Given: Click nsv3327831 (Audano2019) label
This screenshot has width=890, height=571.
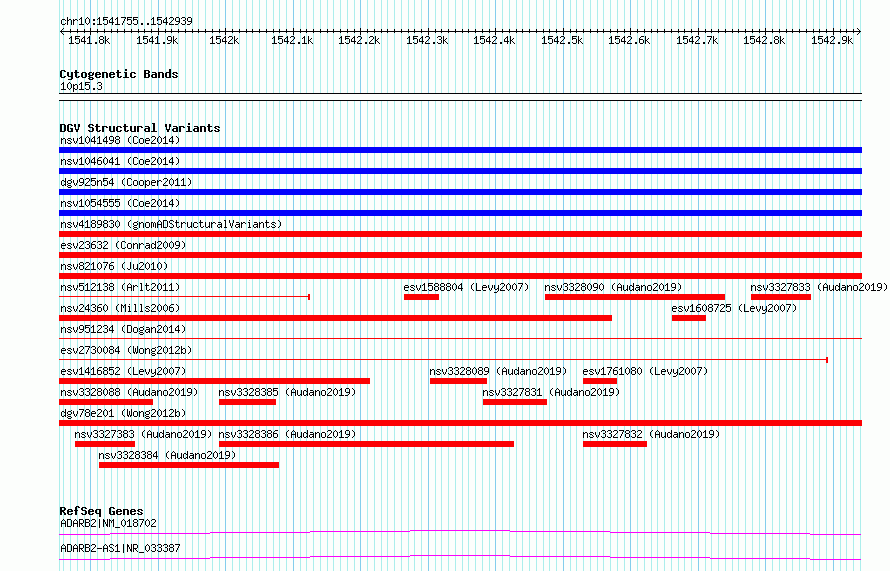Looking at the screenshot, I should click(551, 392).
